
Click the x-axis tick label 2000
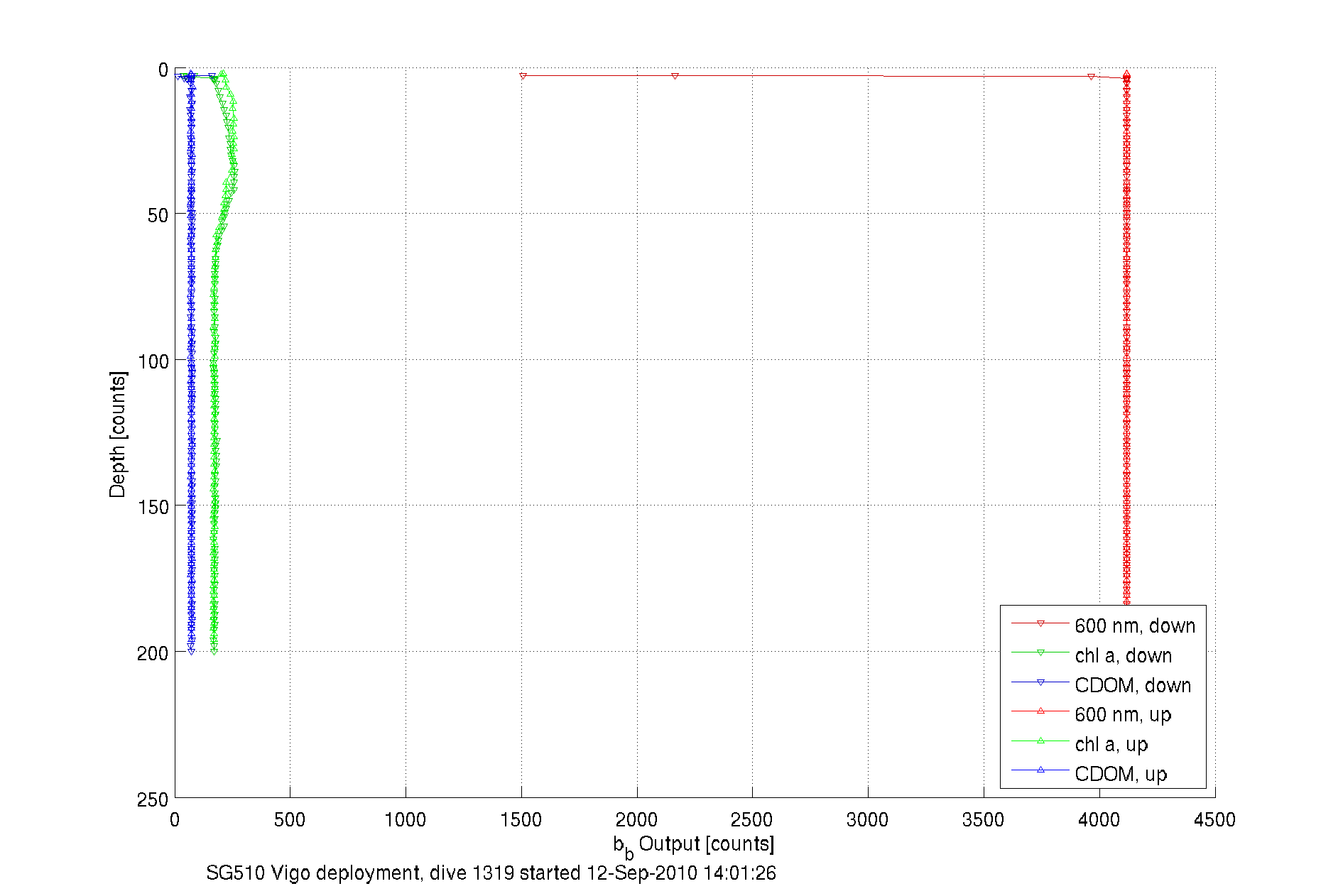point(637,820)
